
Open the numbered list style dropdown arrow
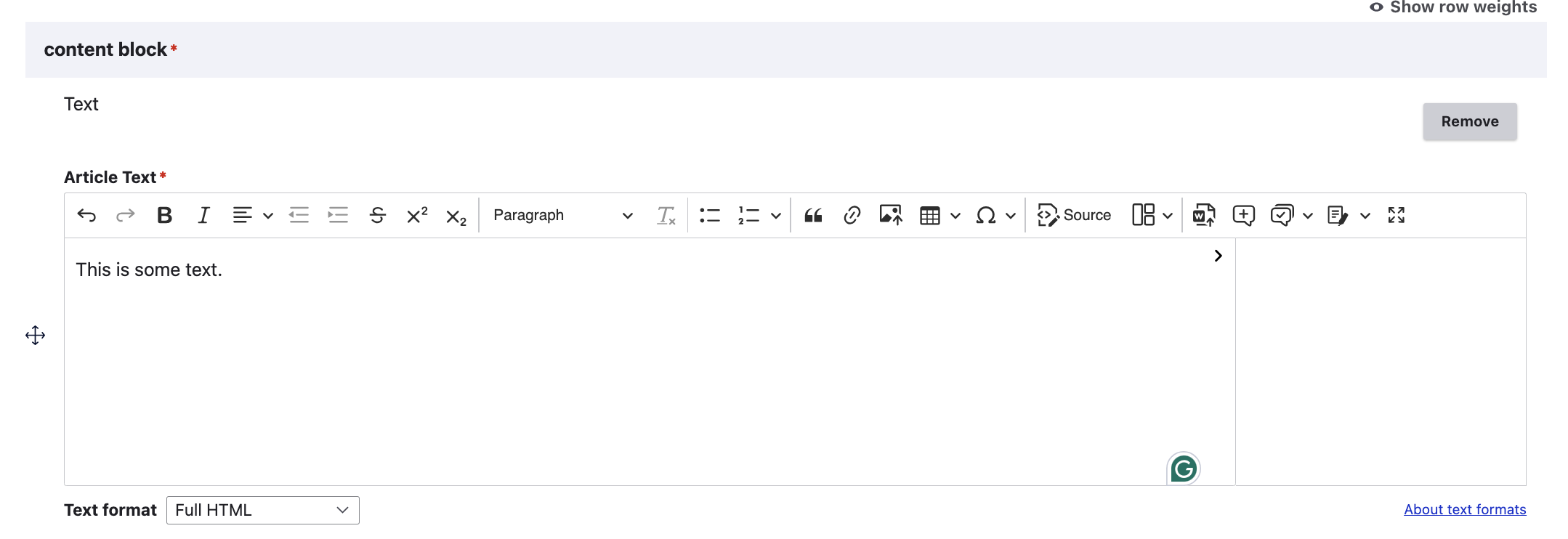coord(776,216)
